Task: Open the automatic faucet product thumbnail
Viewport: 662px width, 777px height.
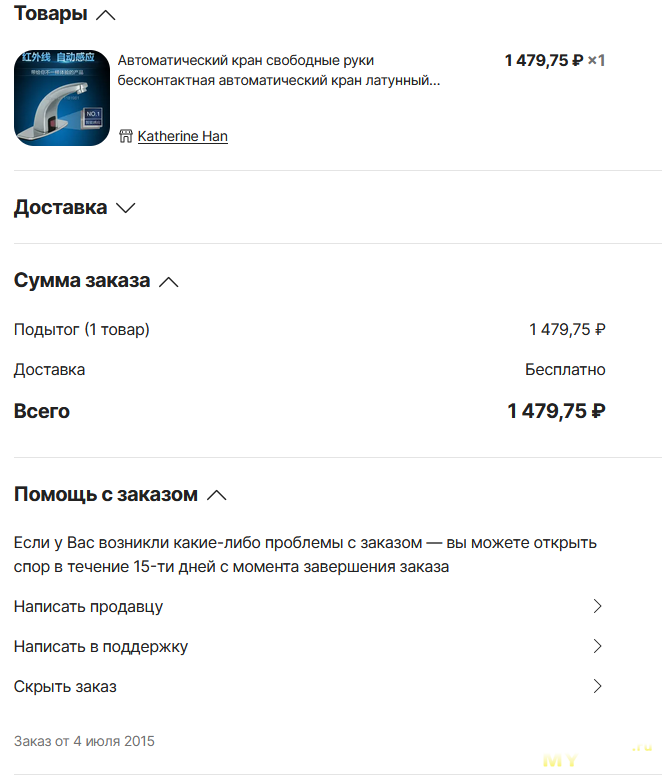Action: point(62,98)
